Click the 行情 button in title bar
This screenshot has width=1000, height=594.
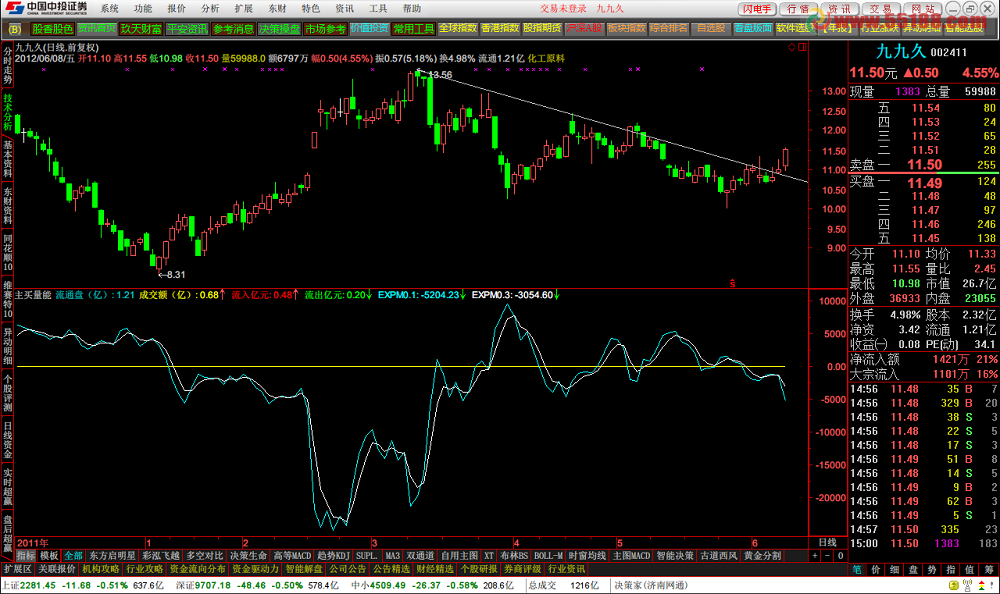[798, 9]
